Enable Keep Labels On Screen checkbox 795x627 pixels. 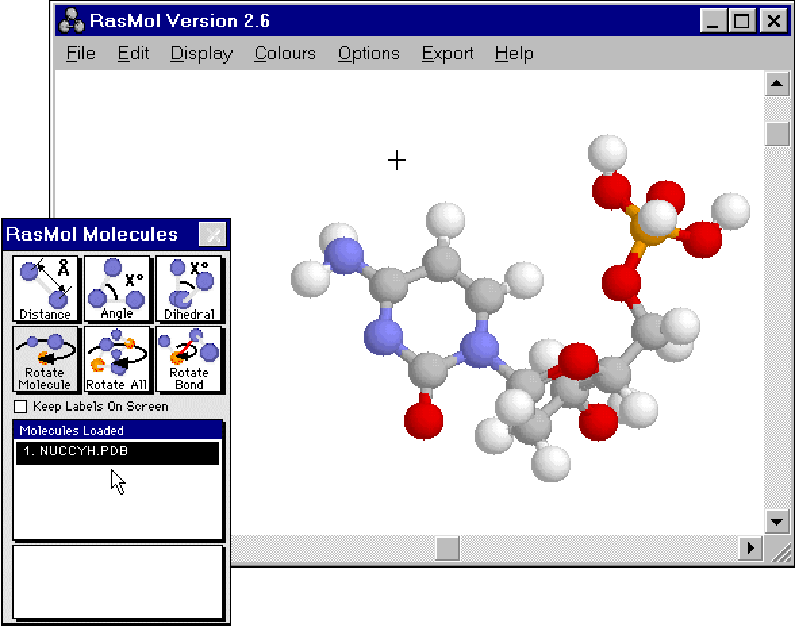click(x=21, y=407)
